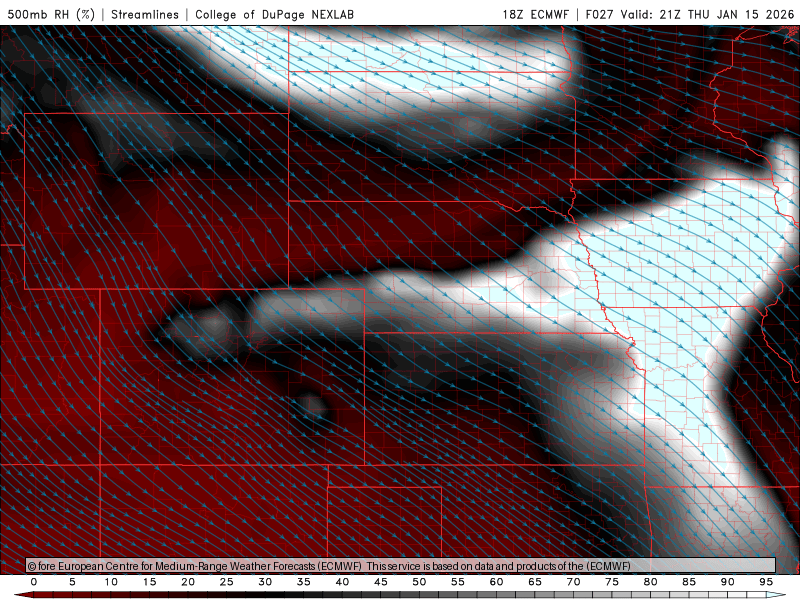Click the '10' color scale label
This screenshot has width=800, height=600.
click(x=111, y=582)
